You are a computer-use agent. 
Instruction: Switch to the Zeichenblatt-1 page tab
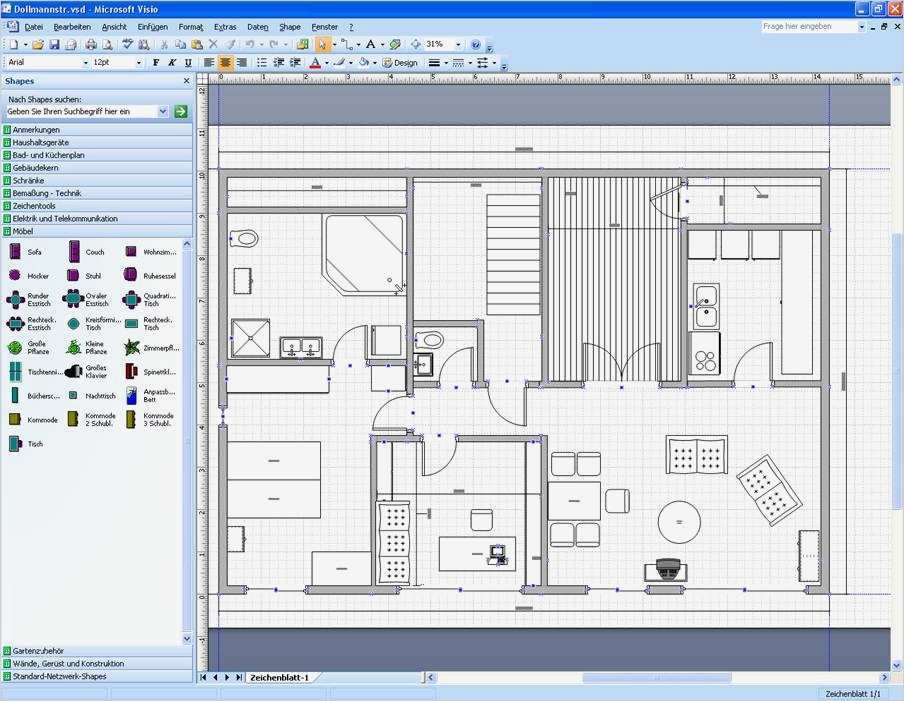tap(280, 677)
